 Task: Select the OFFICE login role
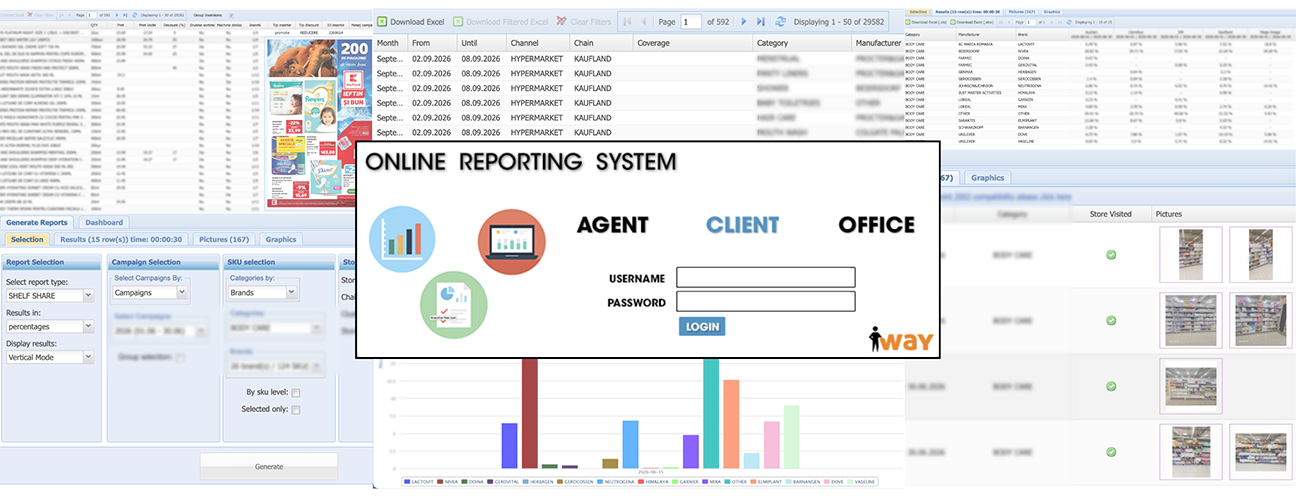pyautogui.click(x=876, y=224)
